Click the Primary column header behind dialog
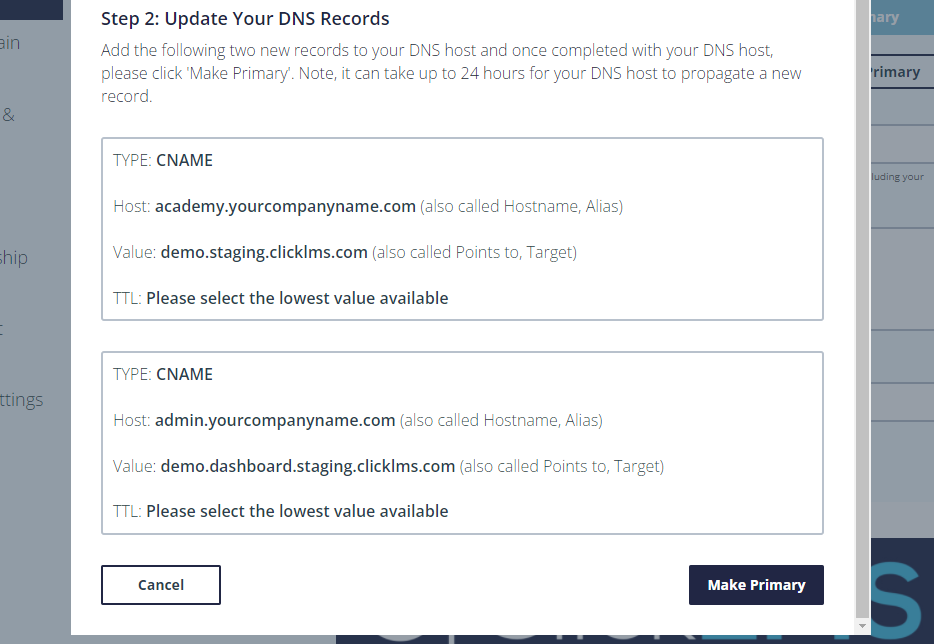The width and height of the screenshot is (934, 644). 895,72
